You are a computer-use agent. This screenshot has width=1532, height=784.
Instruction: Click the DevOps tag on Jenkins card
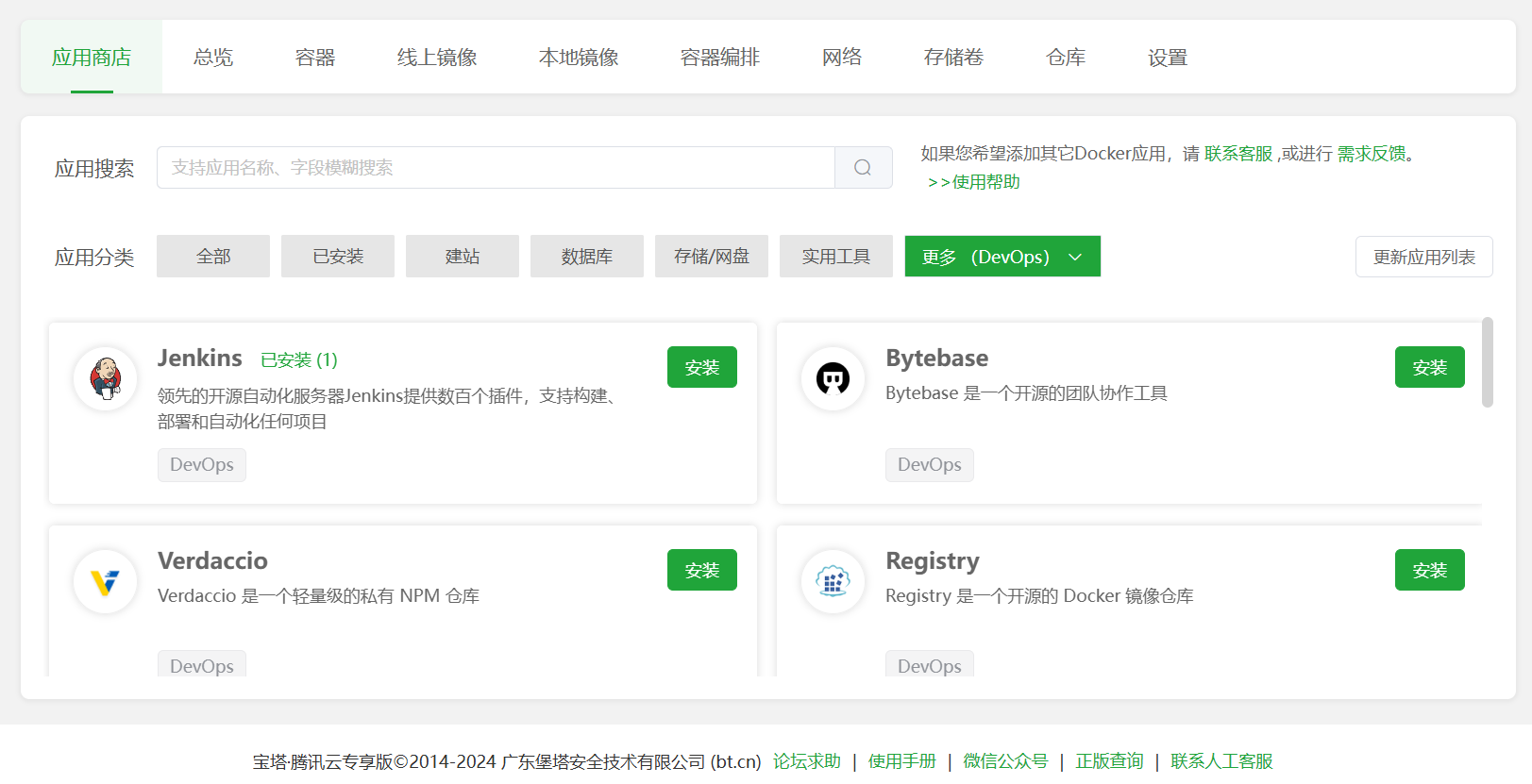(202, 465)
